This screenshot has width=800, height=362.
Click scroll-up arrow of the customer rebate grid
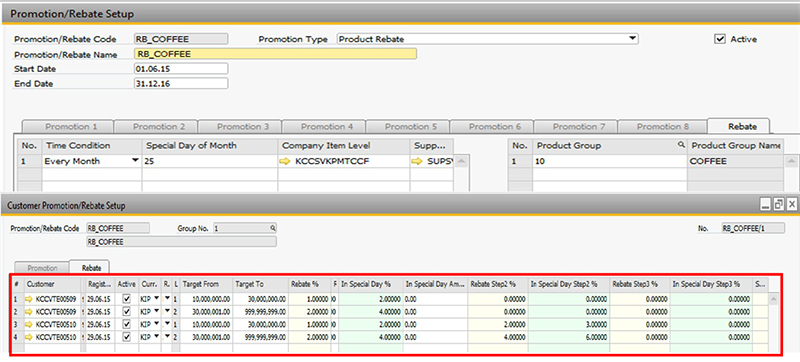(773, 299)
